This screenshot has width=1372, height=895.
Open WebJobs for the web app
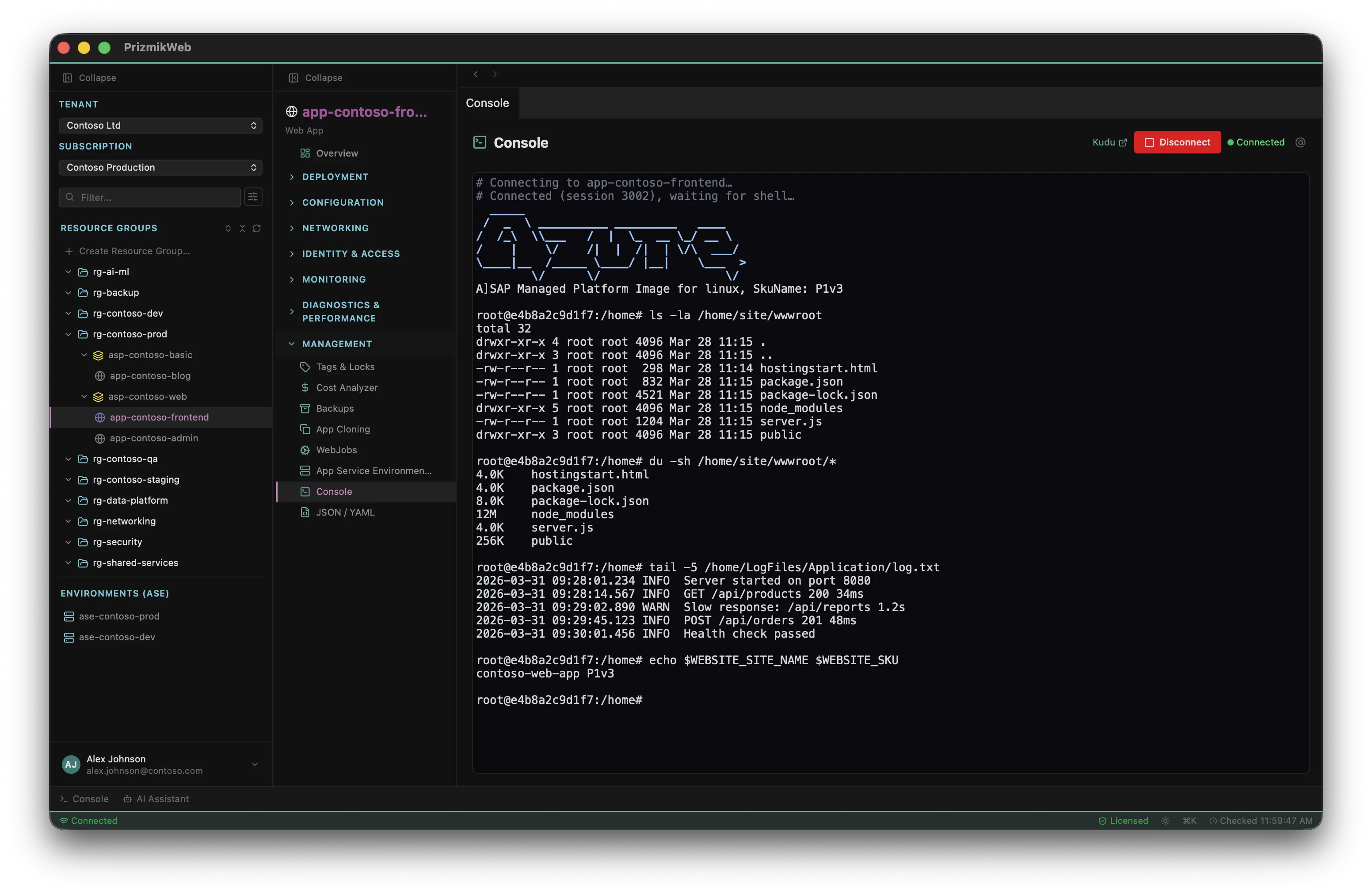(x=337, y=450)
